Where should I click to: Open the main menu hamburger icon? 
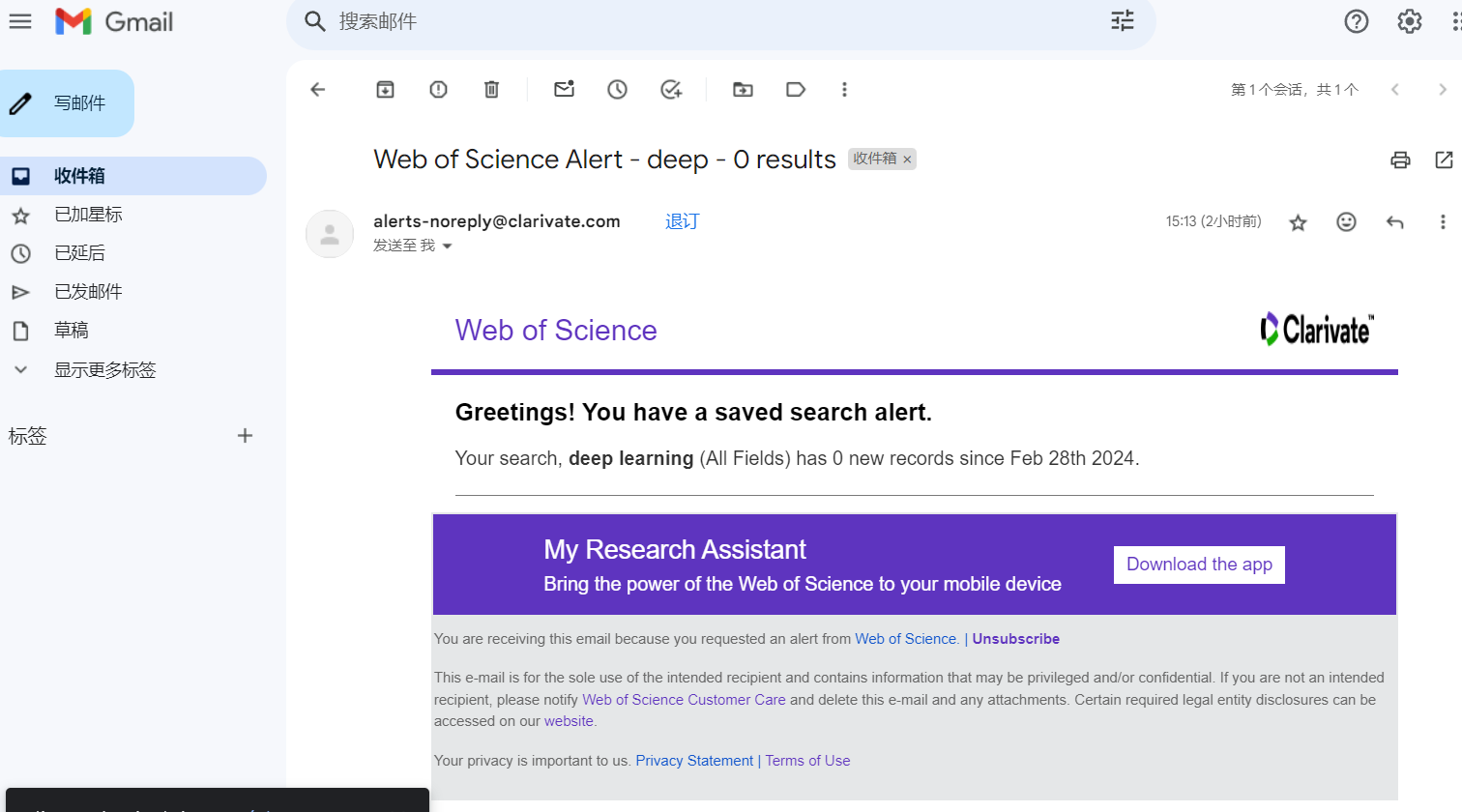point(20,21)
